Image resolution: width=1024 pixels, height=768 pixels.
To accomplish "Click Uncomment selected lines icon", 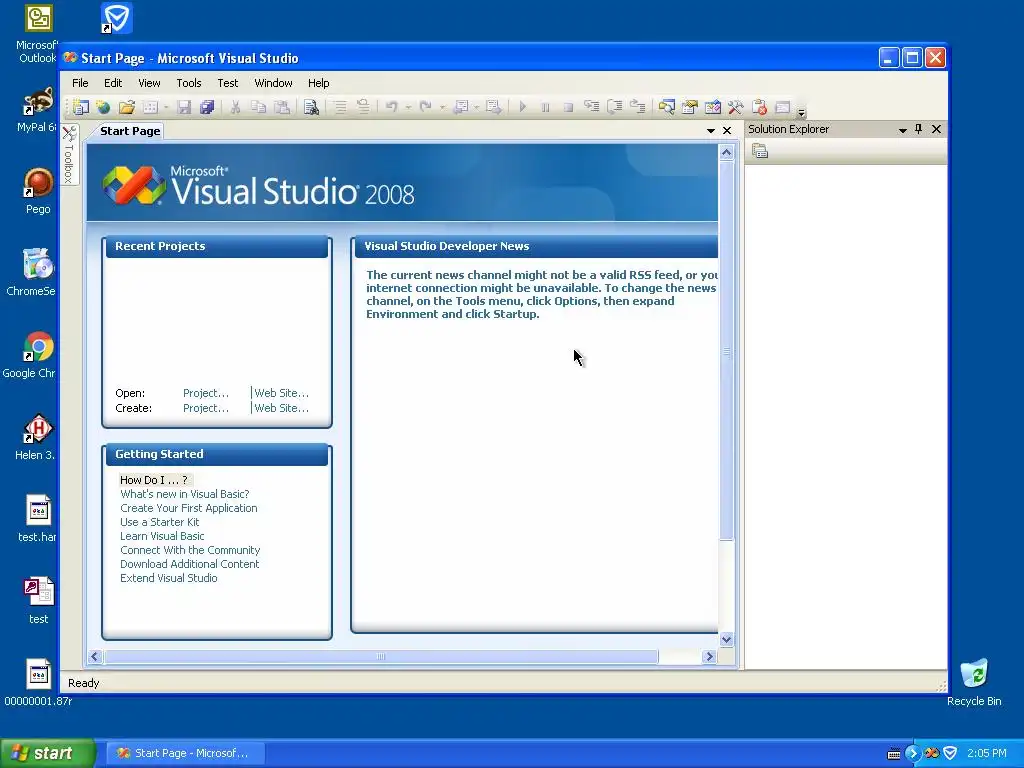I will click(363, 107).
